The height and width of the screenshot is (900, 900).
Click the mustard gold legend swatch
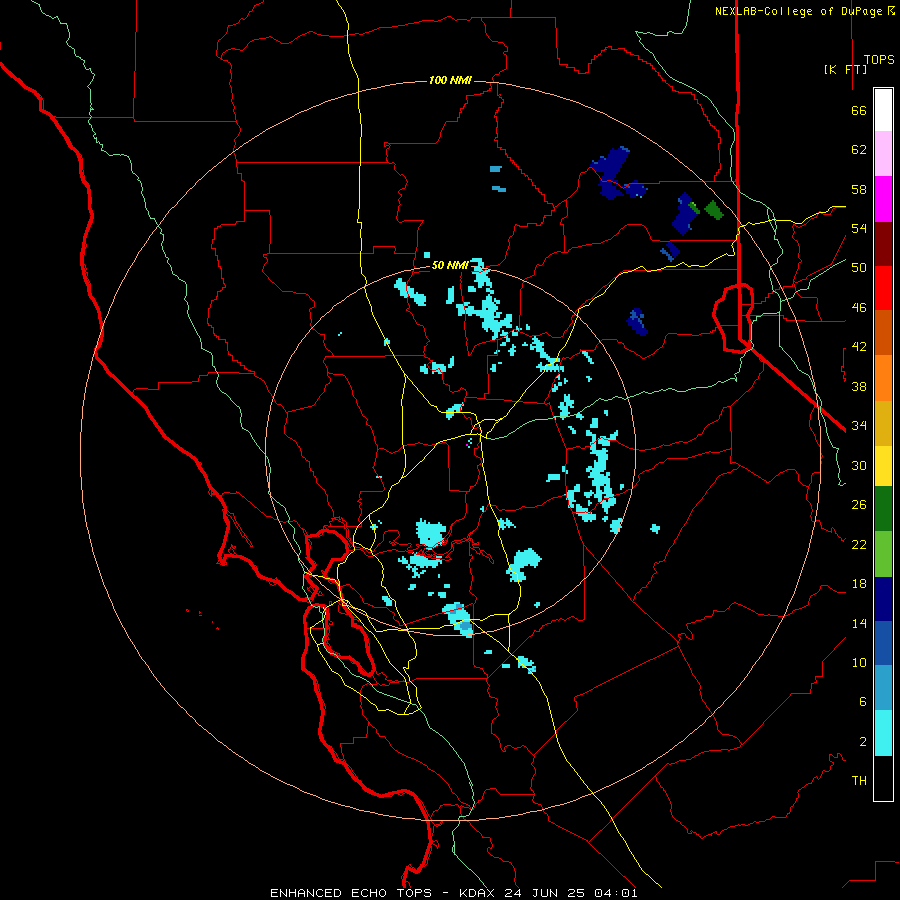(x=883, y=423)
